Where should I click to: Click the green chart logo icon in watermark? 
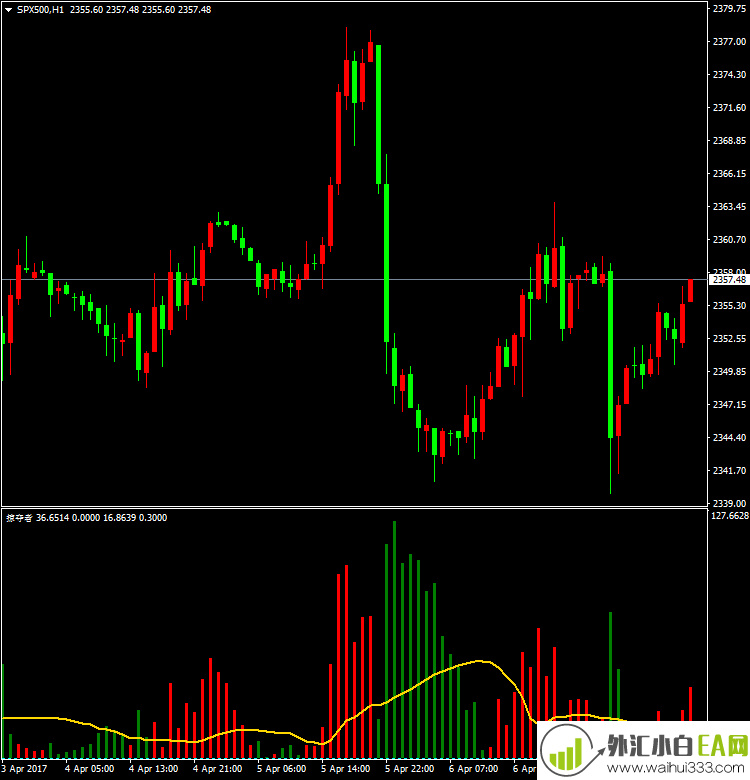pyautogui.click(x=567, y=749)
